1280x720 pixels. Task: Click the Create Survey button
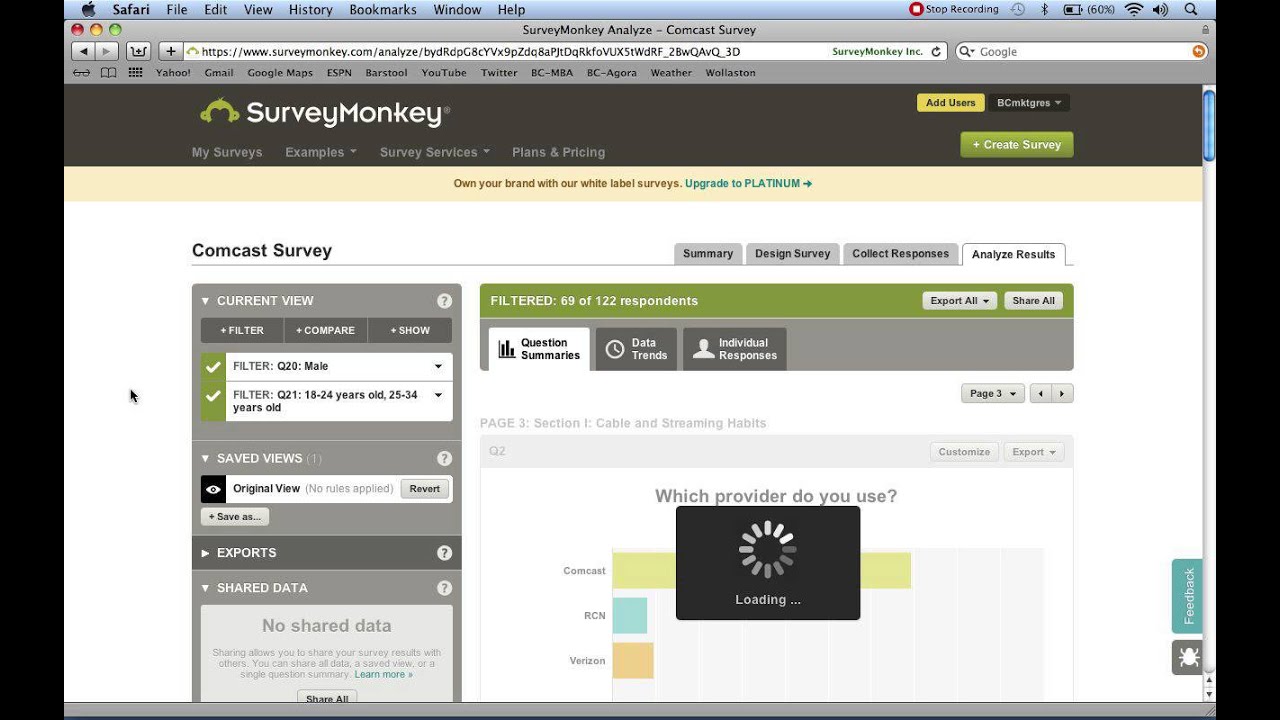click(x=1017, y=145)
